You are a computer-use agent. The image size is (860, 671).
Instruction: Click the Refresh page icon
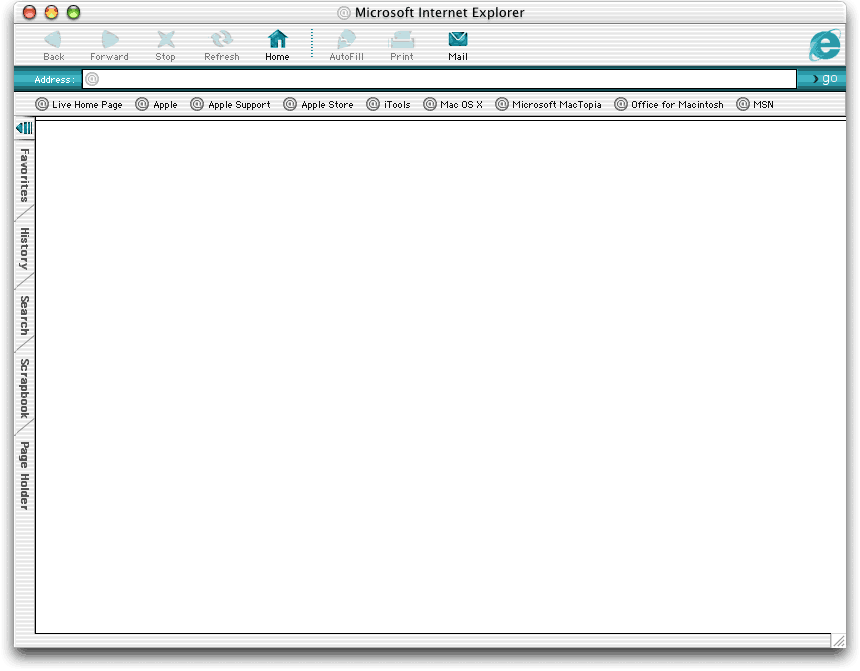tap(221, 40)
